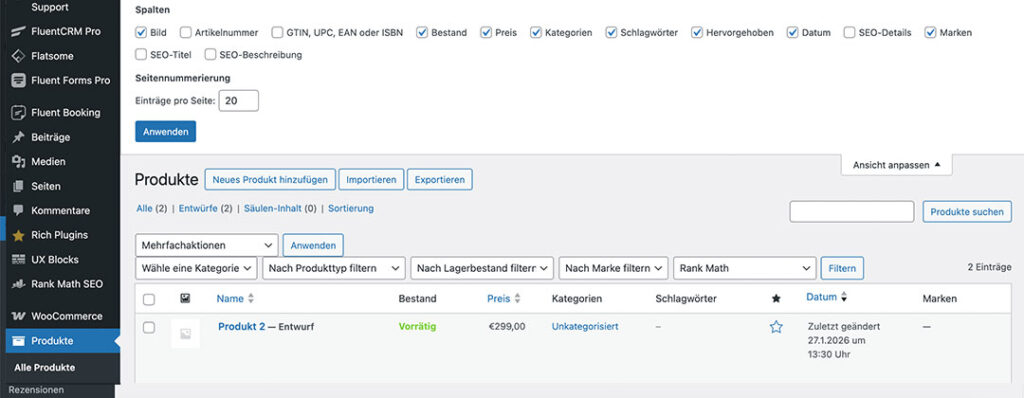
Task: Uncheck the Kategorien column checkbox
Action: point(536,32)
